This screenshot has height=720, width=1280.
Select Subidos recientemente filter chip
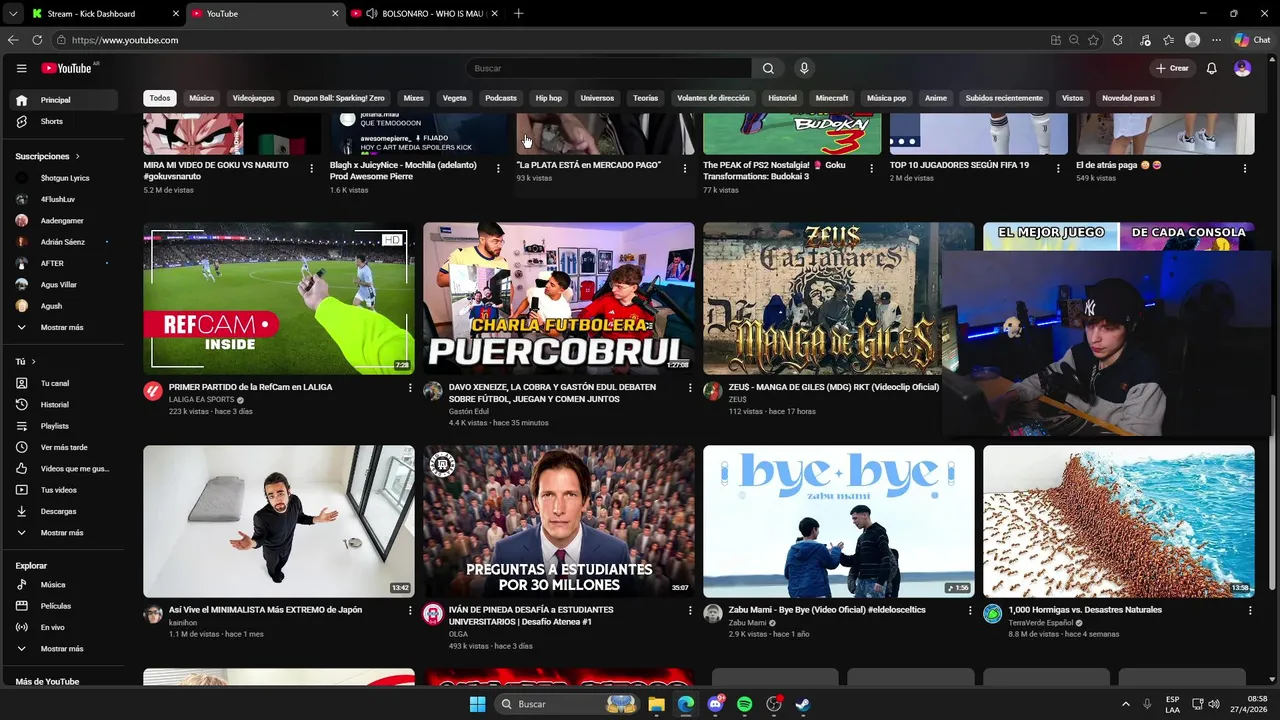[x=1004, y=98]
